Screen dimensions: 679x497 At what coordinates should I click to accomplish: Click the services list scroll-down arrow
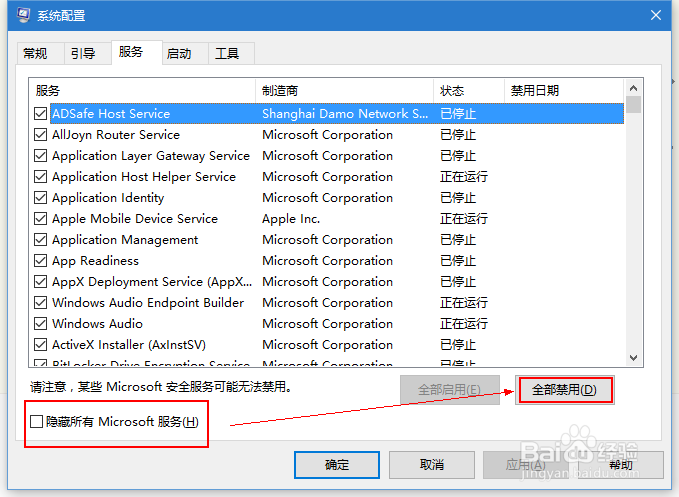(634, 358)
